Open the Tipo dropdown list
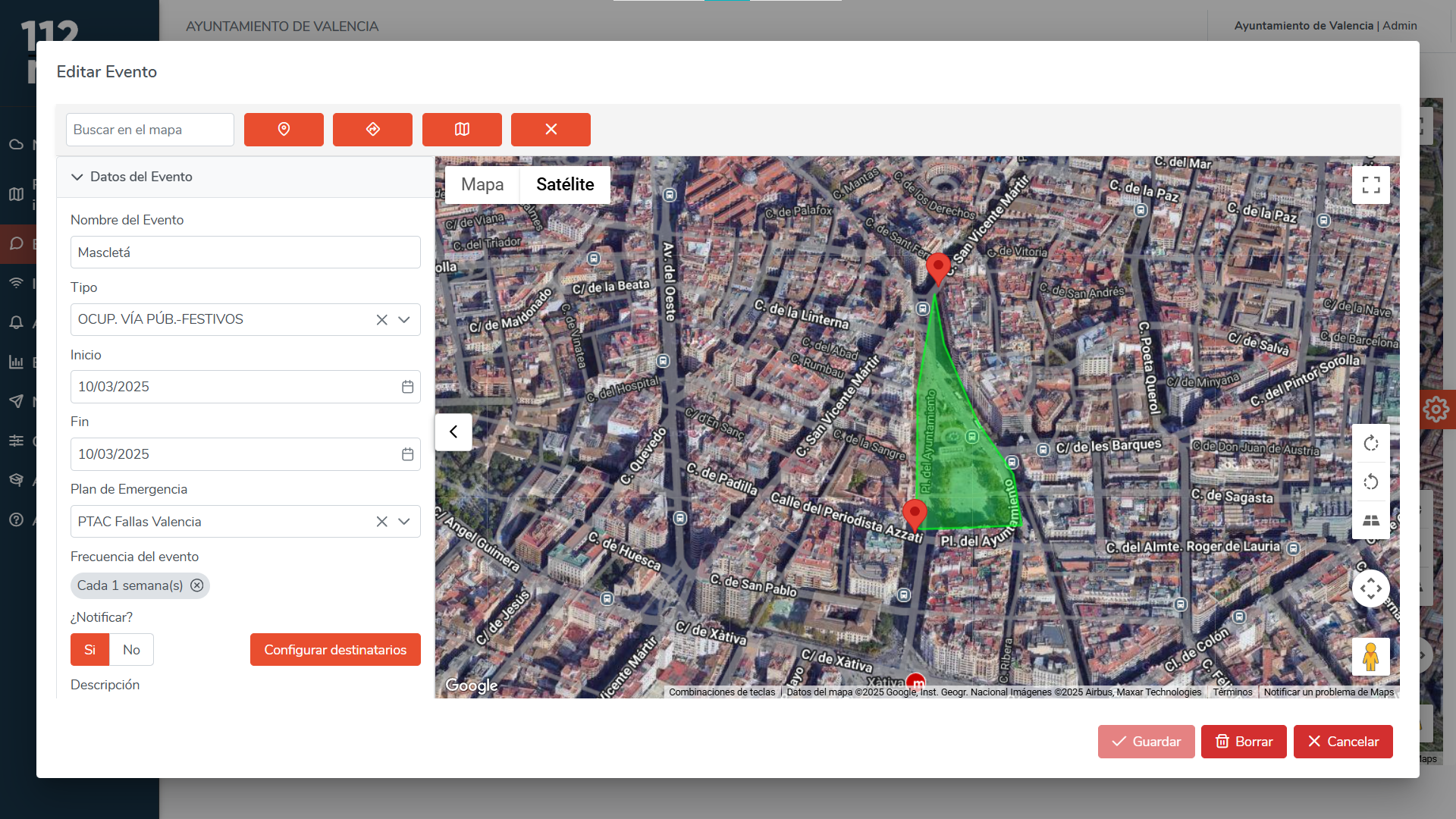The height and width of the screenshot is (819, 1456). click(404, 320)
